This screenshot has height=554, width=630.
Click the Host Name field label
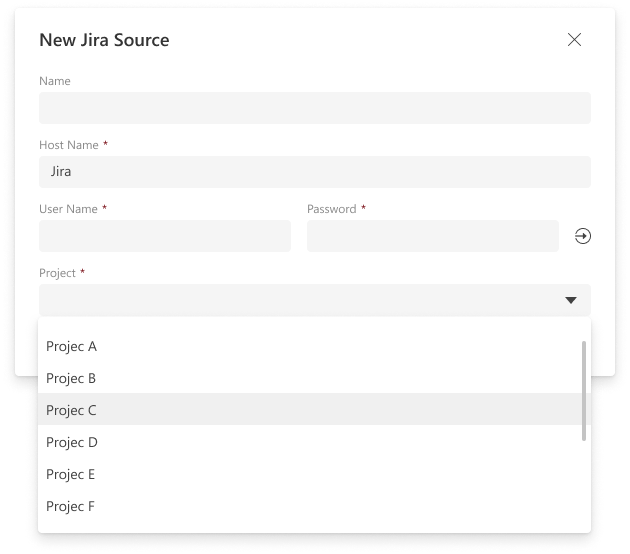[x=69, y=145]
